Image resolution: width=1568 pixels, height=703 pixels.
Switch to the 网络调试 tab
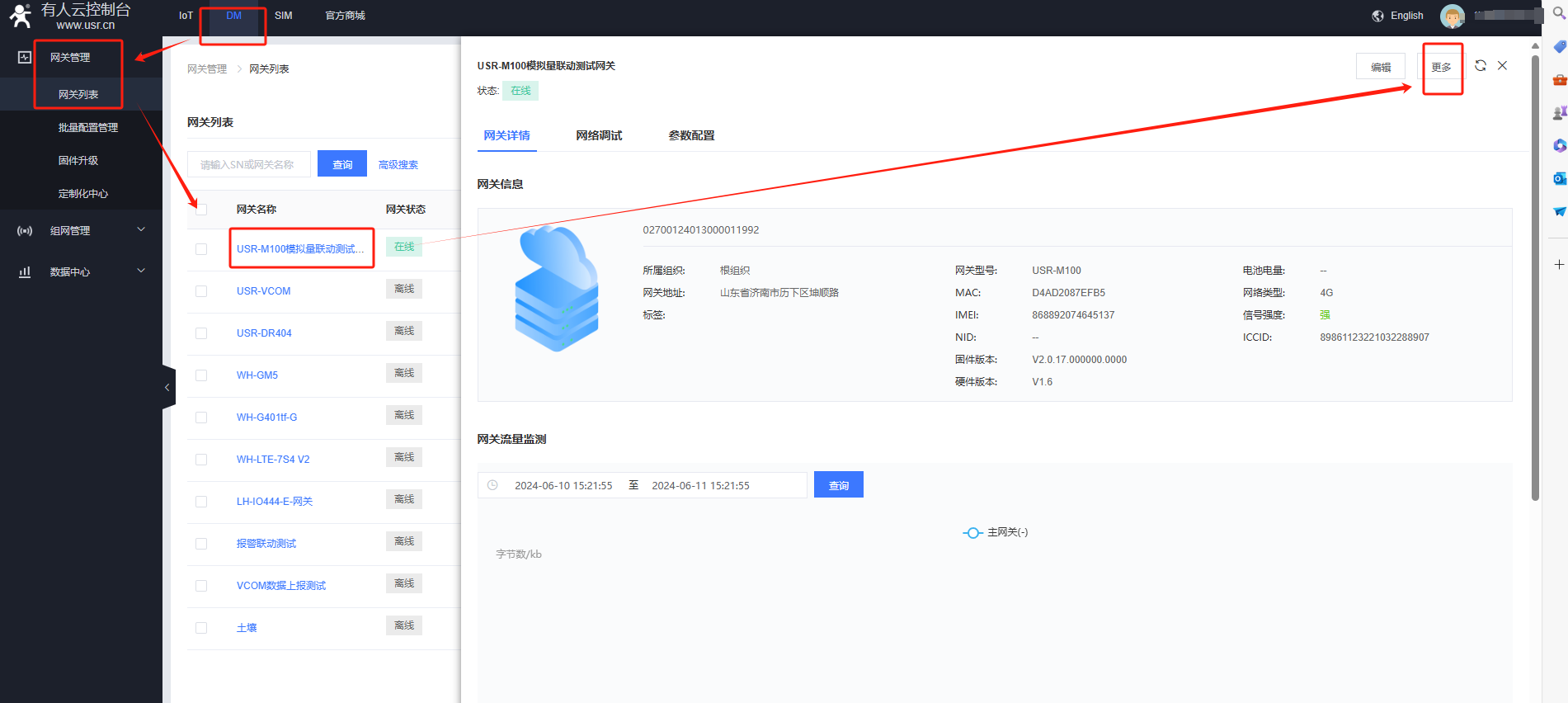click(599, 135)
